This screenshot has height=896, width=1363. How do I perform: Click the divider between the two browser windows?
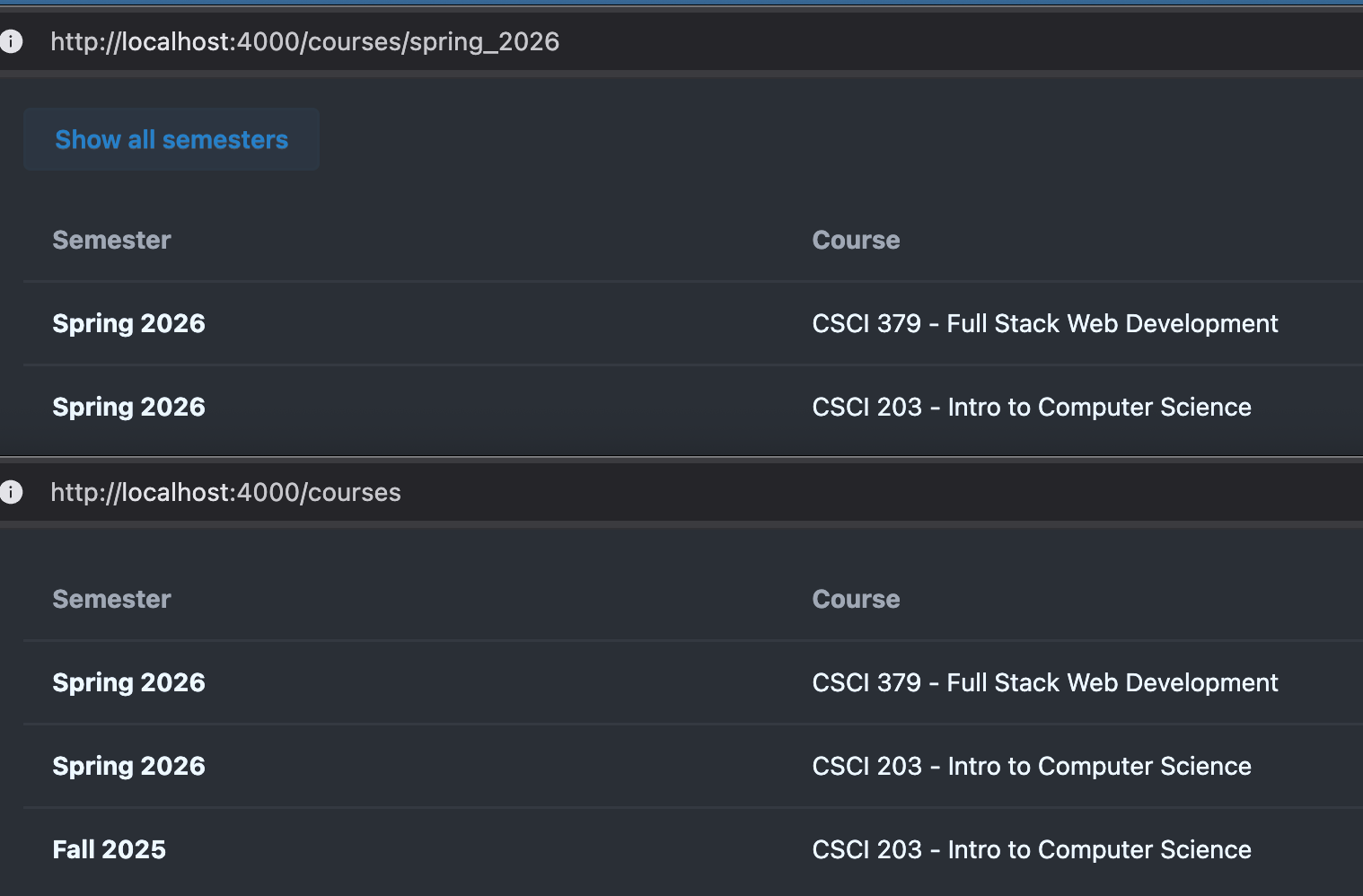click(681, 459)
